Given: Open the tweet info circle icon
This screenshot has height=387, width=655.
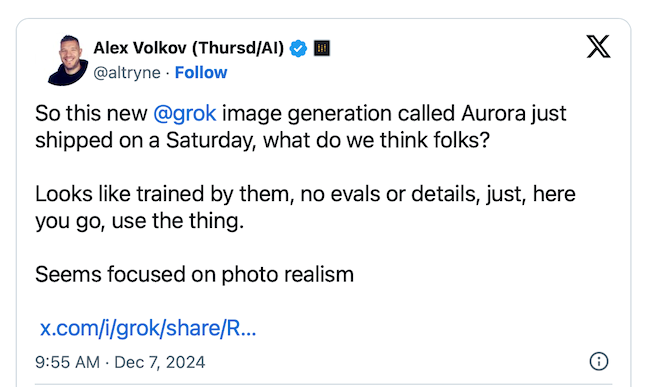Looking at the screenshot, I should tap(599, 361).
